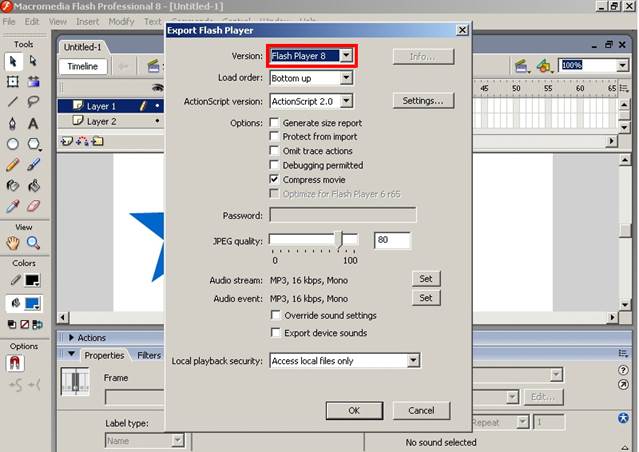
Task: Select the Free Transform tool
Action: click(13, 82)
